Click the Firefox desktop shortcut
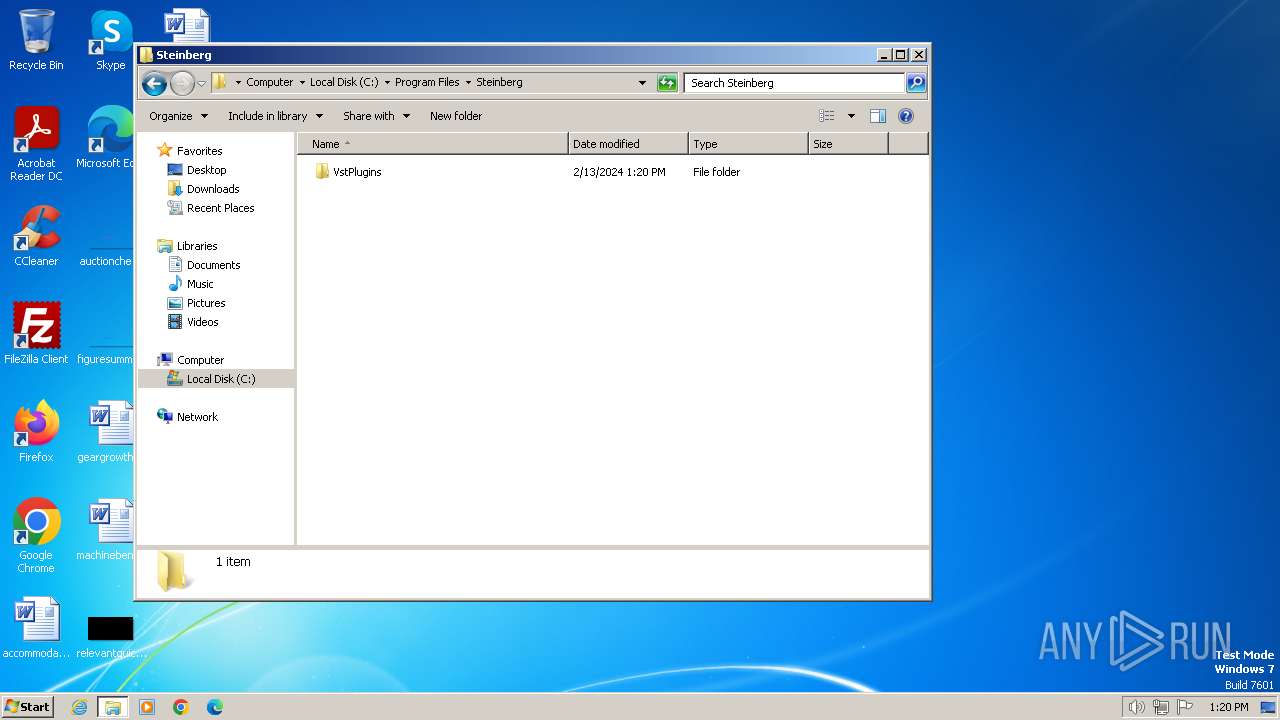Screen dimensions: 1280x720 point(36,432)
